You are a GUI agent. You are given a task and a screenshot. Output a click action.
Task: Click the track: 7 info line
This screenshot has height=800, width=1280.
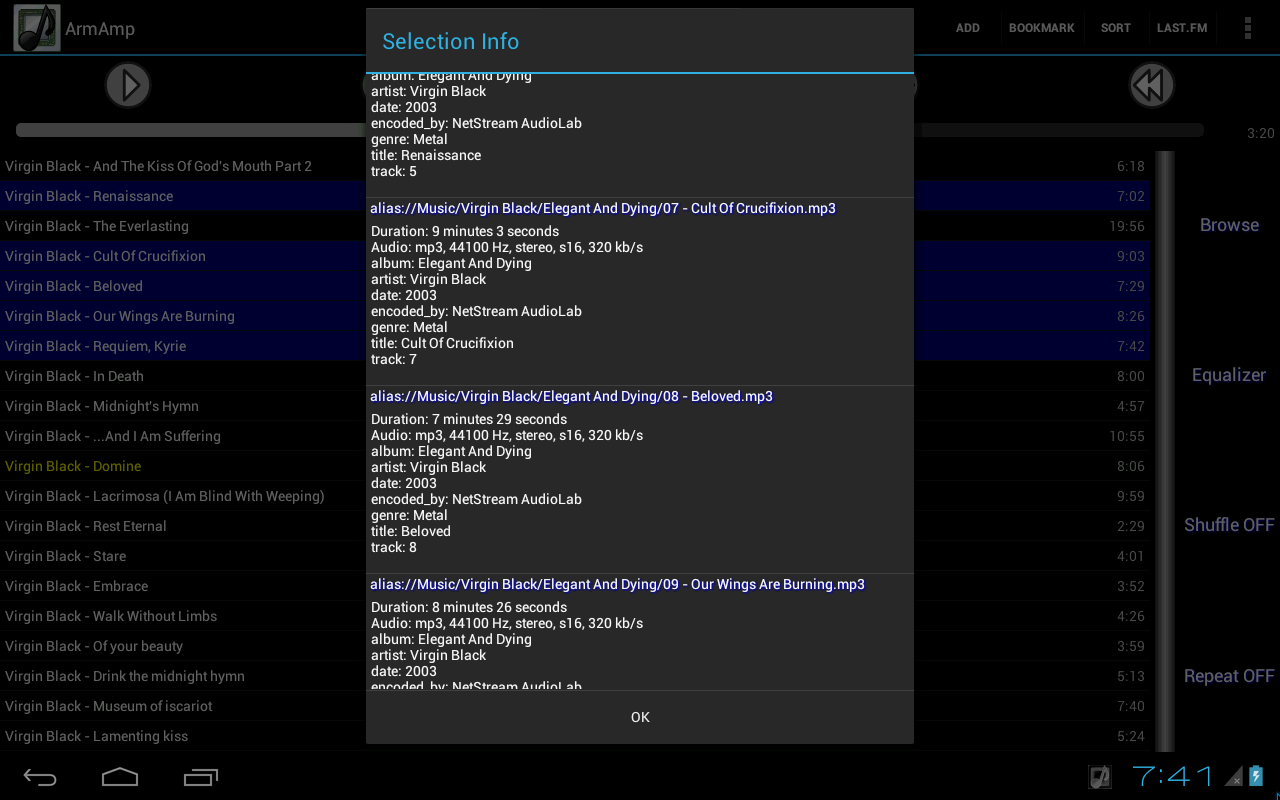(394, 359)
